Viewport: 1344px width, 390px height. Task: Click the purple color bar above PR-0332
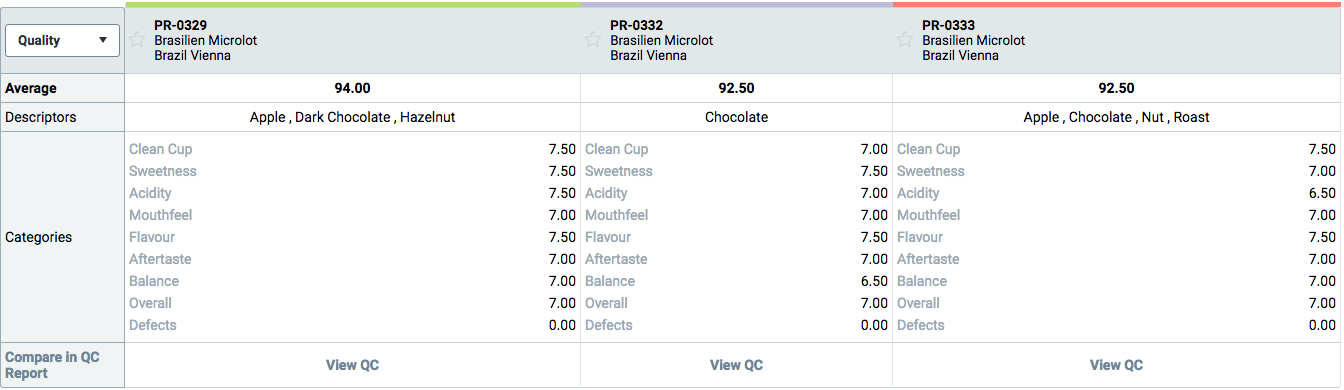[737, 4]
